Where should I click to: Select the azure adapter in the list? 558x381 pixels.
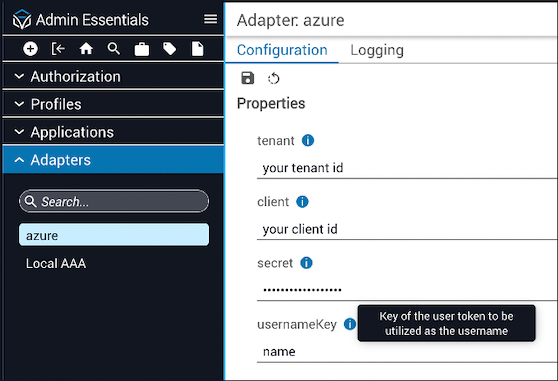click(x=114, y=235)
